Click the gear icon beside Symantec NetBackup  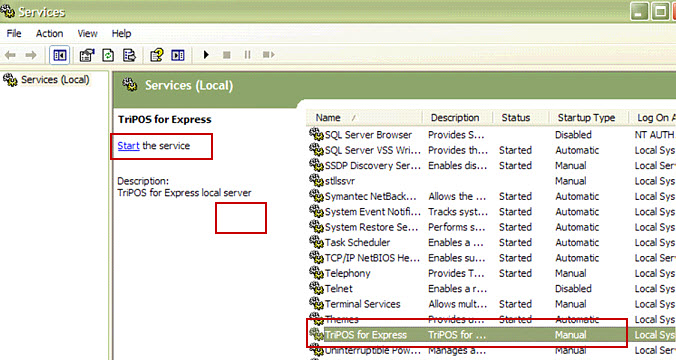(x=316, y=196)
